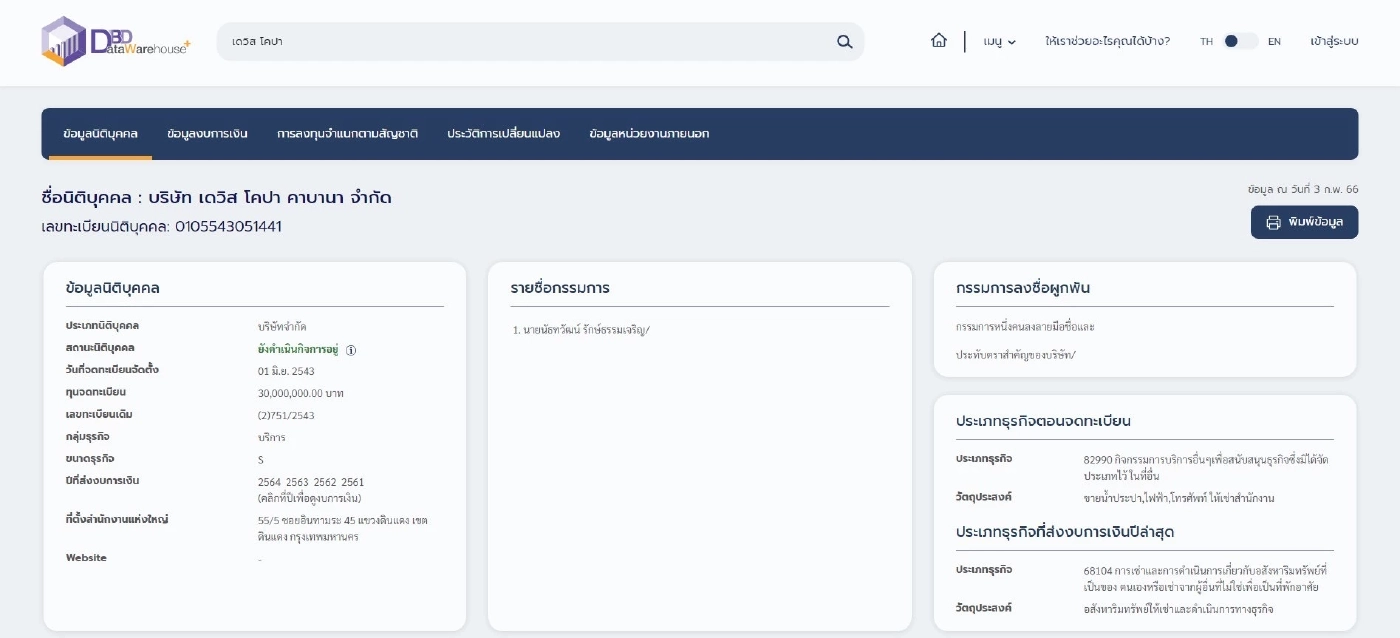Viewport: 1400px width, 638px height.
Task: Click the magnifier search icon
Action: [x=844, y=42]
